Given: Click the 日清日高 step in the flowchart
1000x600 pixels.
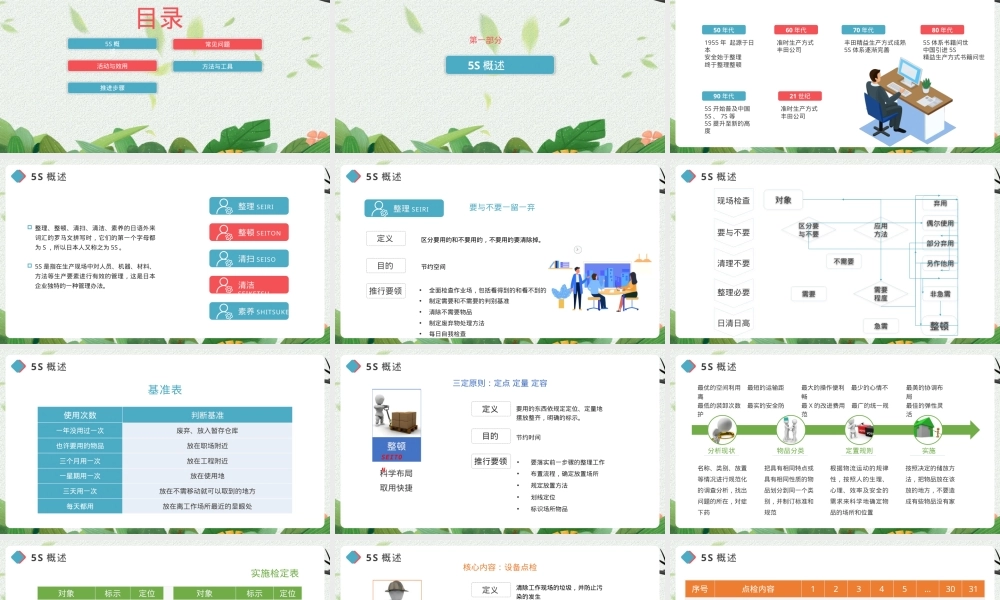Looking at the screenshot, I should click(733, 323).
